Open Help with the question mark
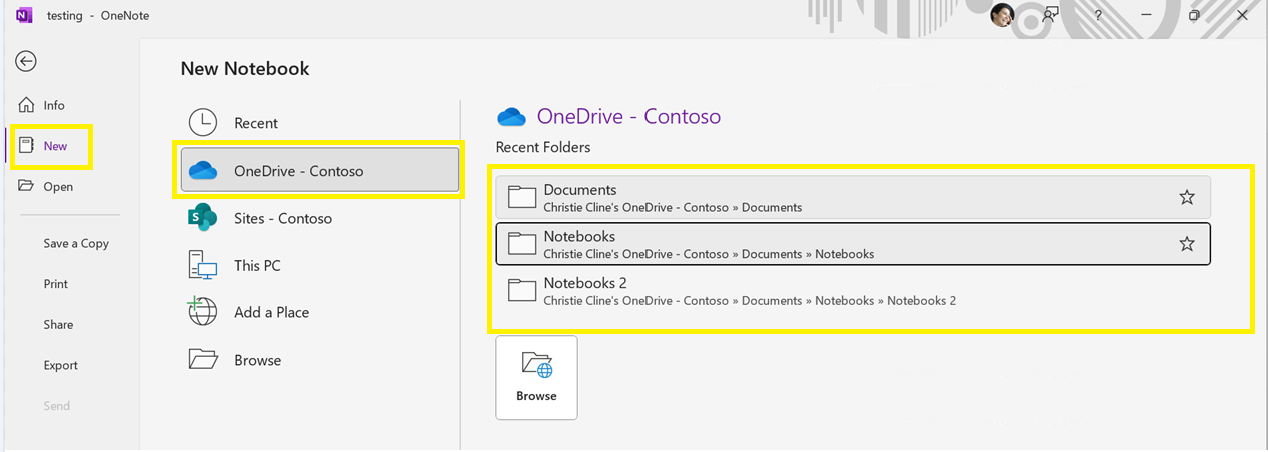1268x452 pixels. [1098, 15]
